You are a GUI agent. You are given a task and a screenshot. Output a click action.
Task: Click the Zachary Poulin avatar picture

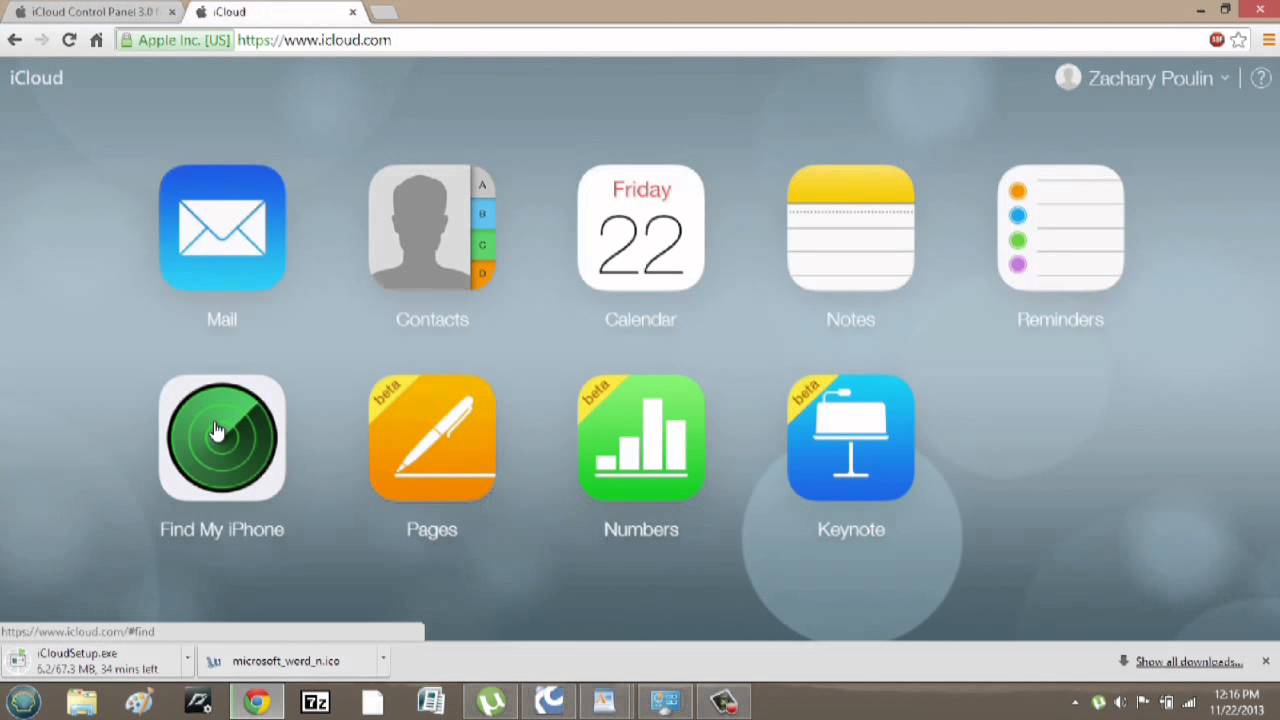click(x=1068, y=78)
